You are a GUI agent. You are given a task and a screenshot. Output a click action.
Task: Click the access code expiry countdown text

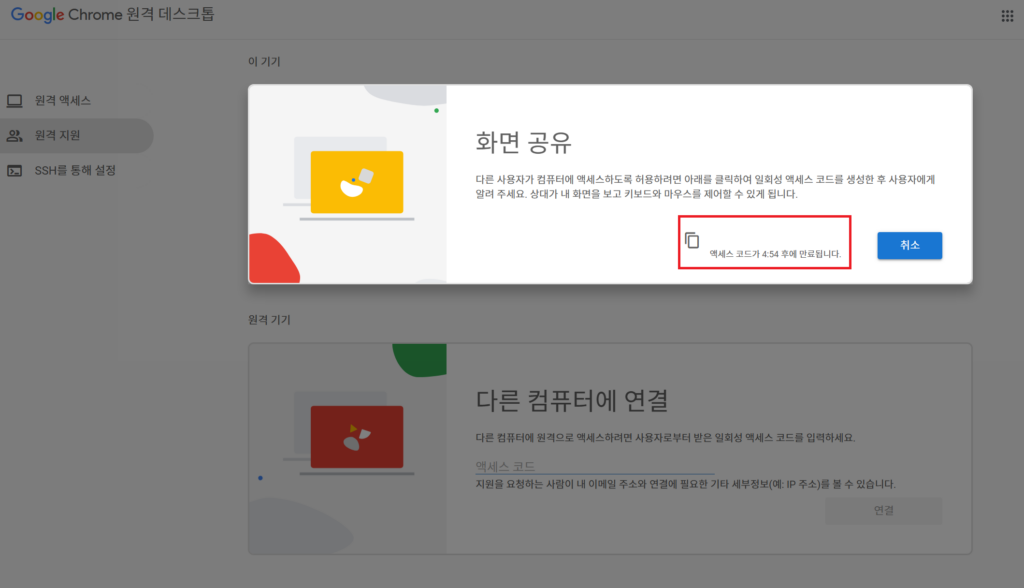point(775,255)
